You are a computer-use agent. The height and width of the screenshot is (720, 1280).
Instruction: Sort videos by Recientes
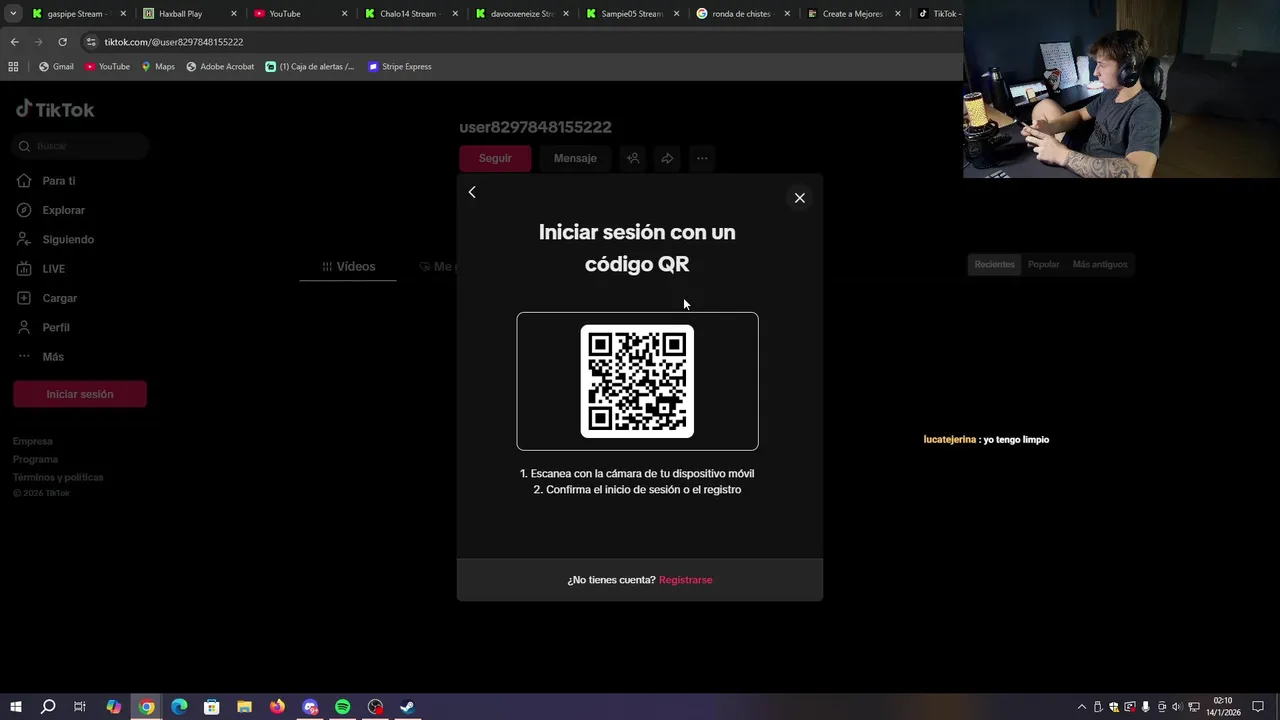(x=994, y=264)
